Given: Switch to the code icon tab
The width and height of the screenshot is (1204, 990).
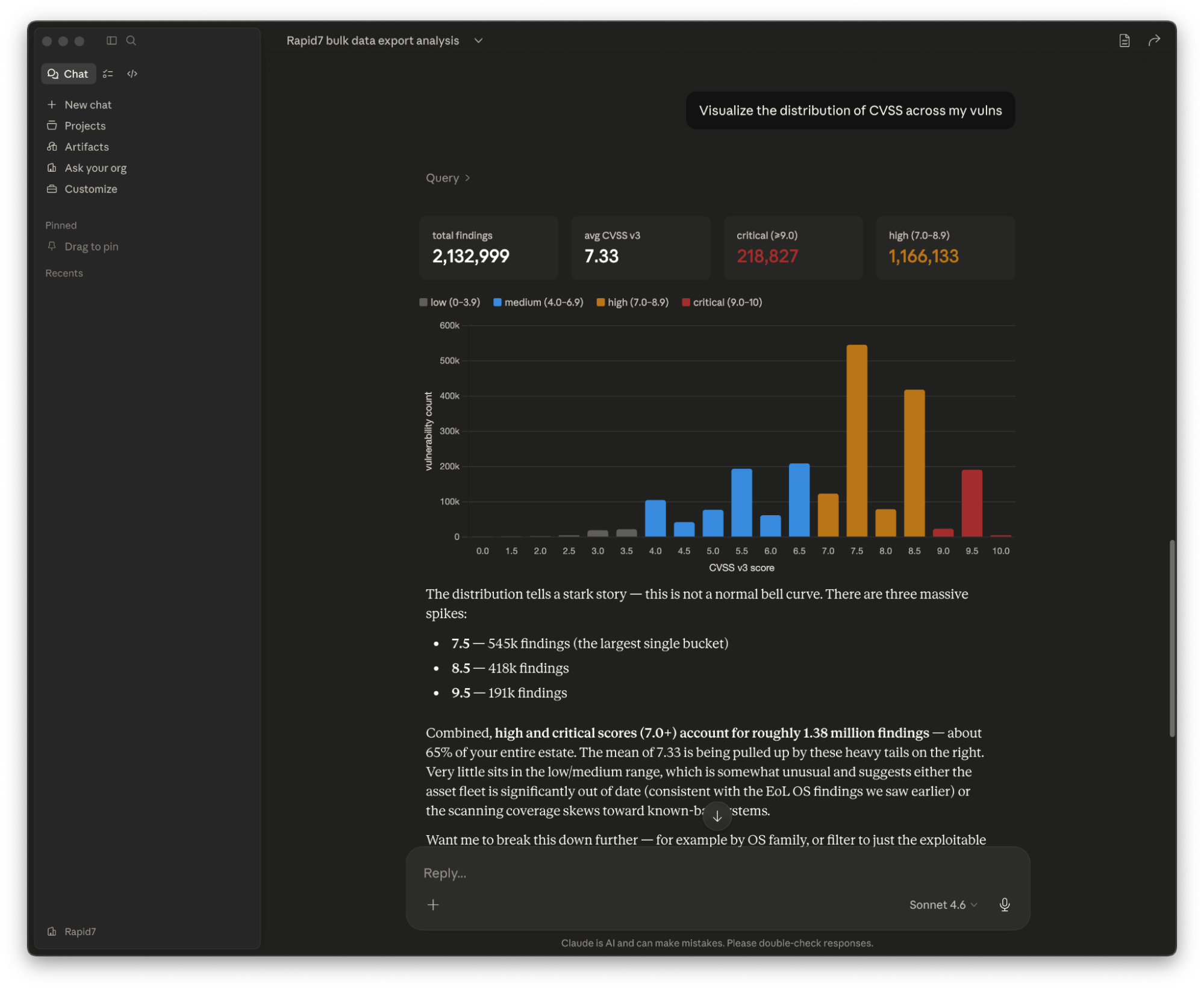Looking at the screenshot, I should tap(132, 74).
